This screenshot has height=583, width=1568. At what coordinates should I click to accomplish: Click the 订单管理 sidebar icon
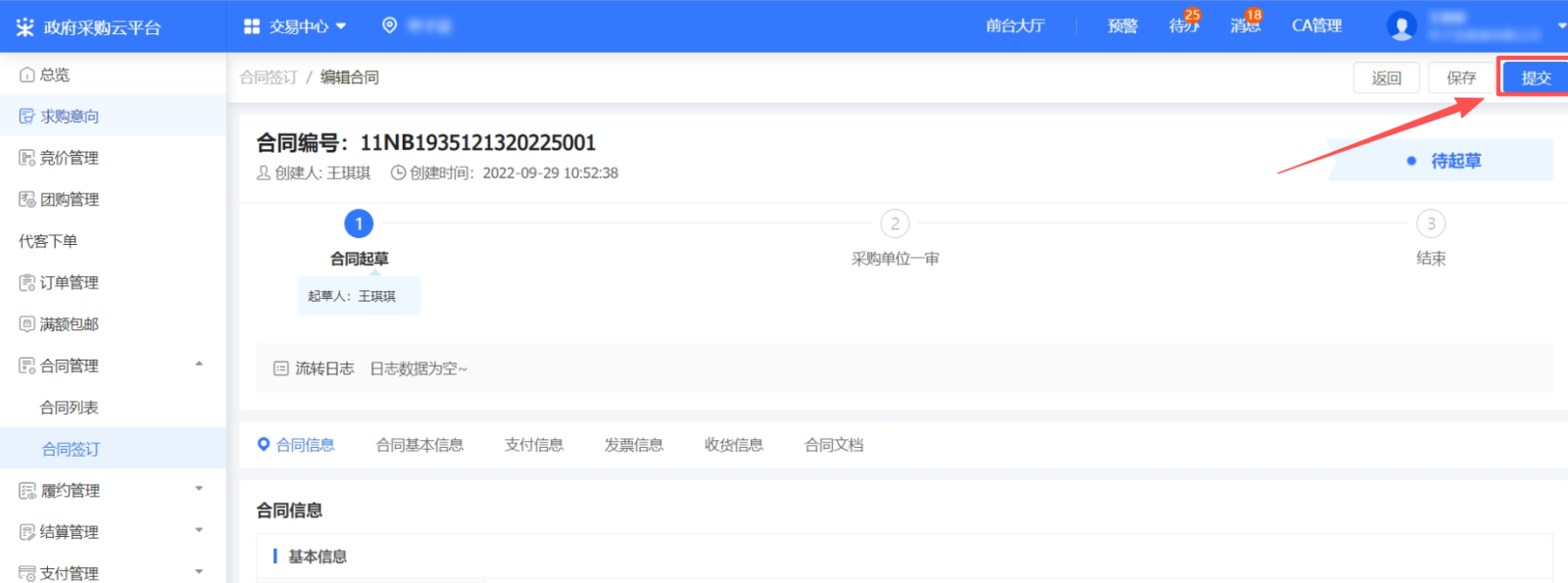(27, 283)
